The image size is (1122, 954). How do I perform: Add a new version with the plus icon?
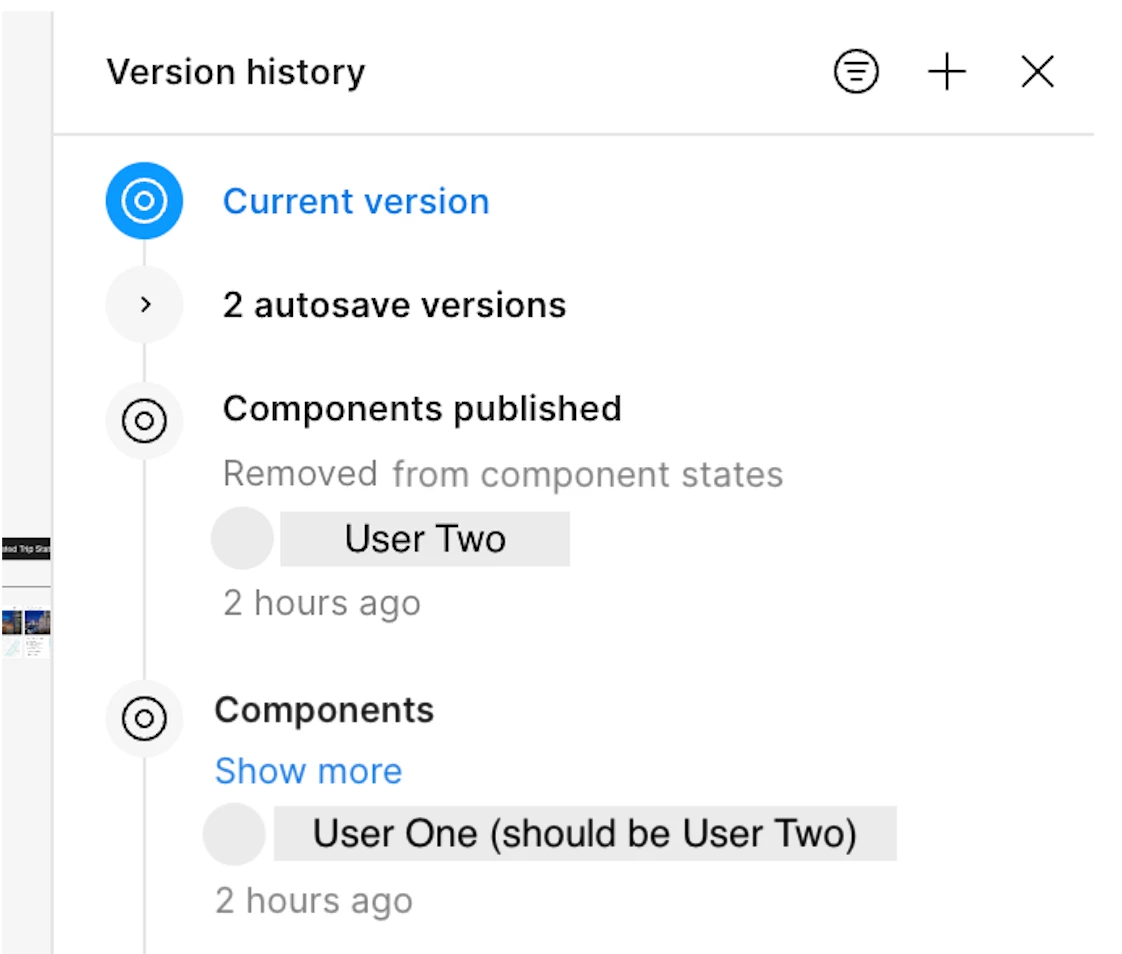point(946,72)
